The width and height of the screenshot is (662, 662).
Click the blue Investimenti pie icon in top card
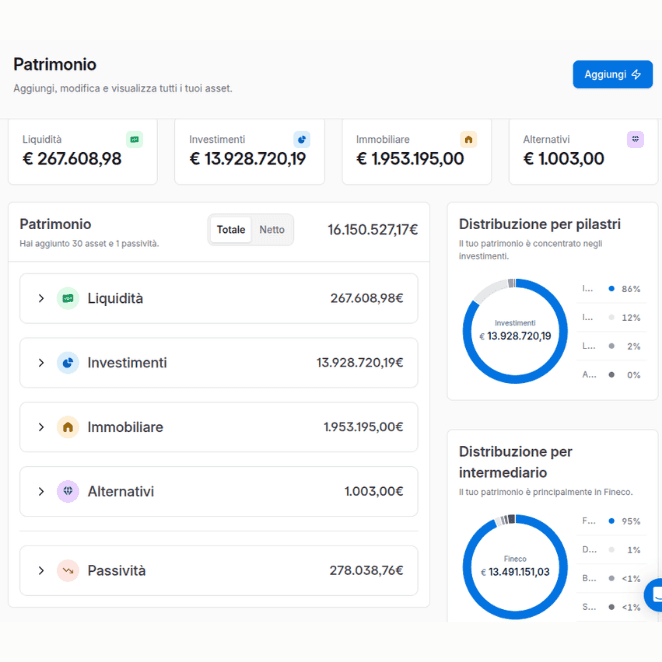301,139
